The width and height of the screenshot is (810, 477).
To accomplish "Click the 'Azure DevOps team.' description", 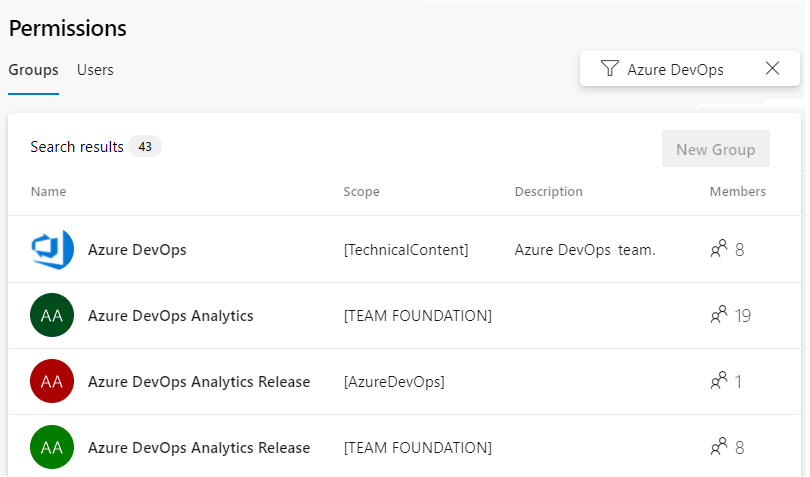I will point(585,250).
